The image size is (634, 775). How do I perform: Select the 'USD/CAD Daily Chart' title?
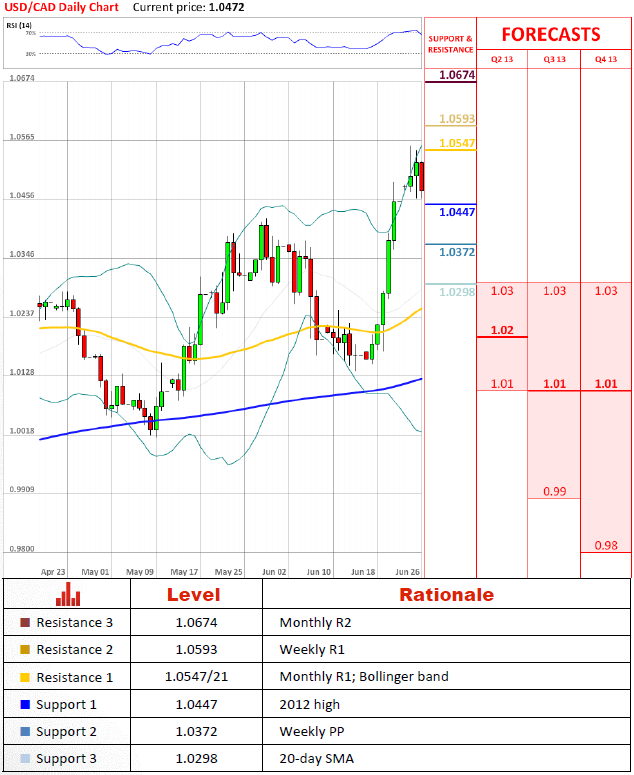click(61, 7)
